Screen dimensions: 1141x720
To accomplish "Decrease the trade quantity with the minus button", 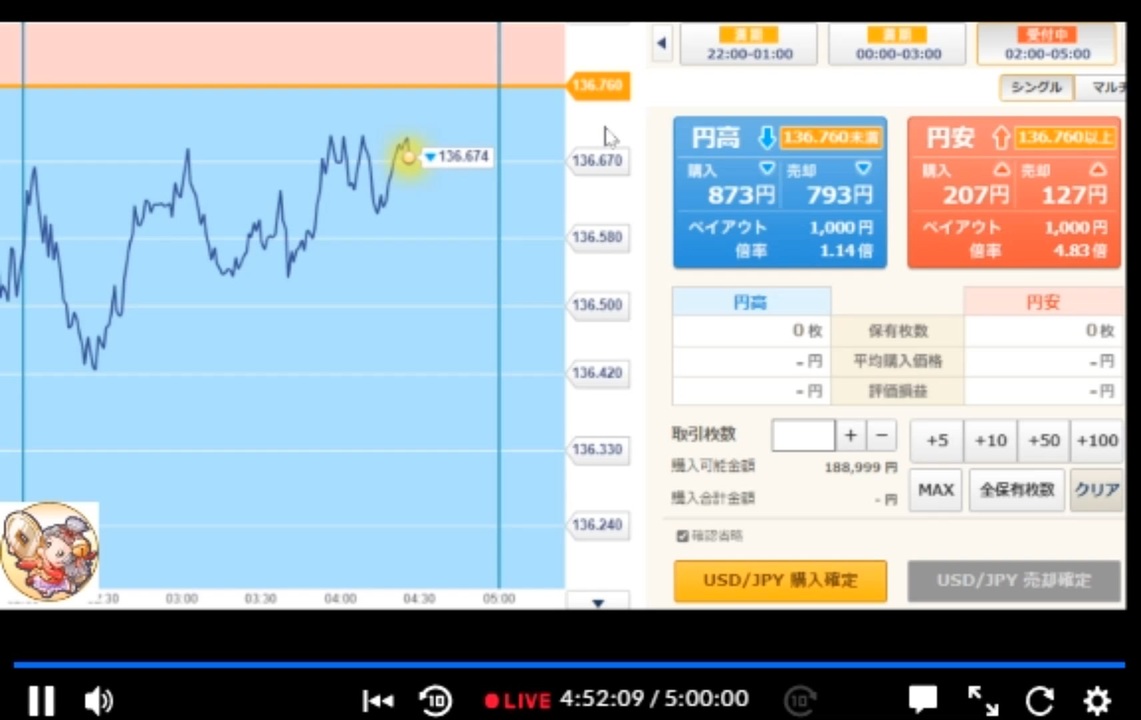I will [x=881, y=435].
